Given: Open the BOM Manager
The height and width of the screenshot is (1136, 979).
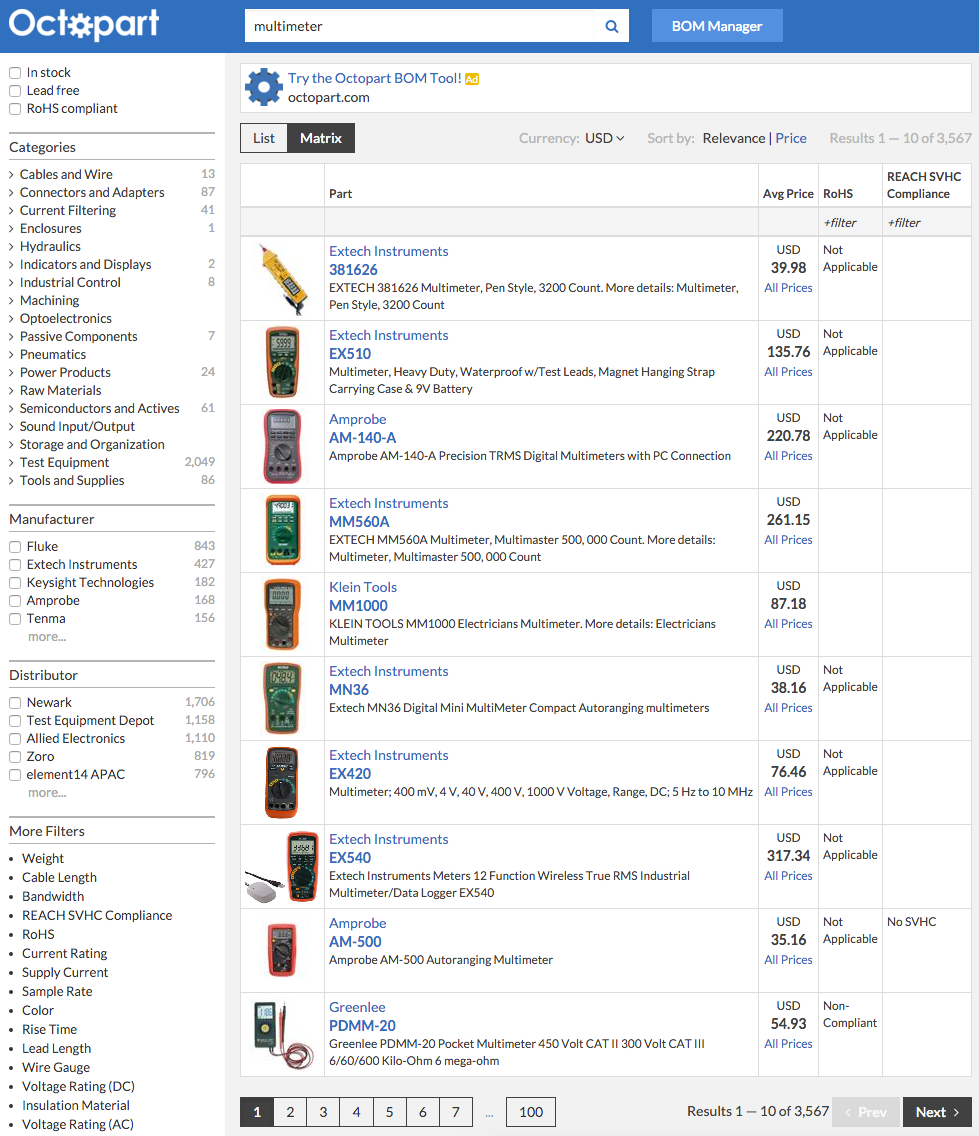Looking at the screenshot, I should point(717,26).
